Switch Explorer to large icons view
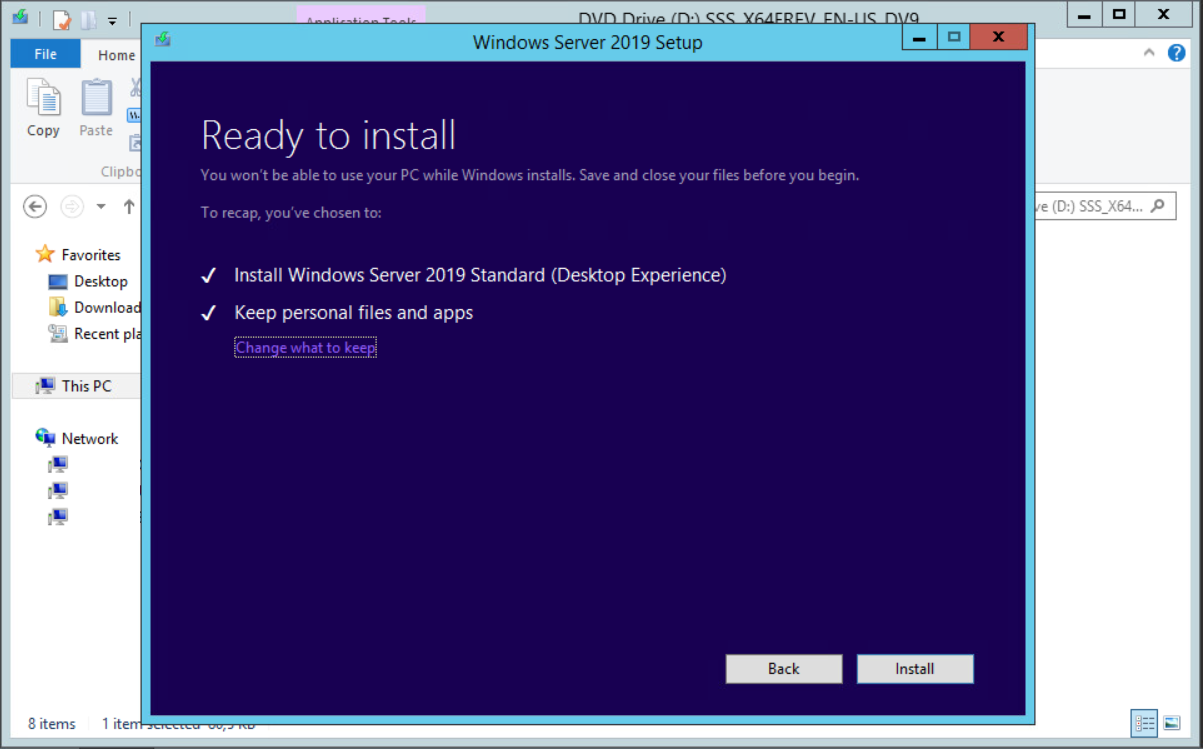The height and width of the screenshot is (749, 1203). pyautogui.click(x=1171, y=723)
